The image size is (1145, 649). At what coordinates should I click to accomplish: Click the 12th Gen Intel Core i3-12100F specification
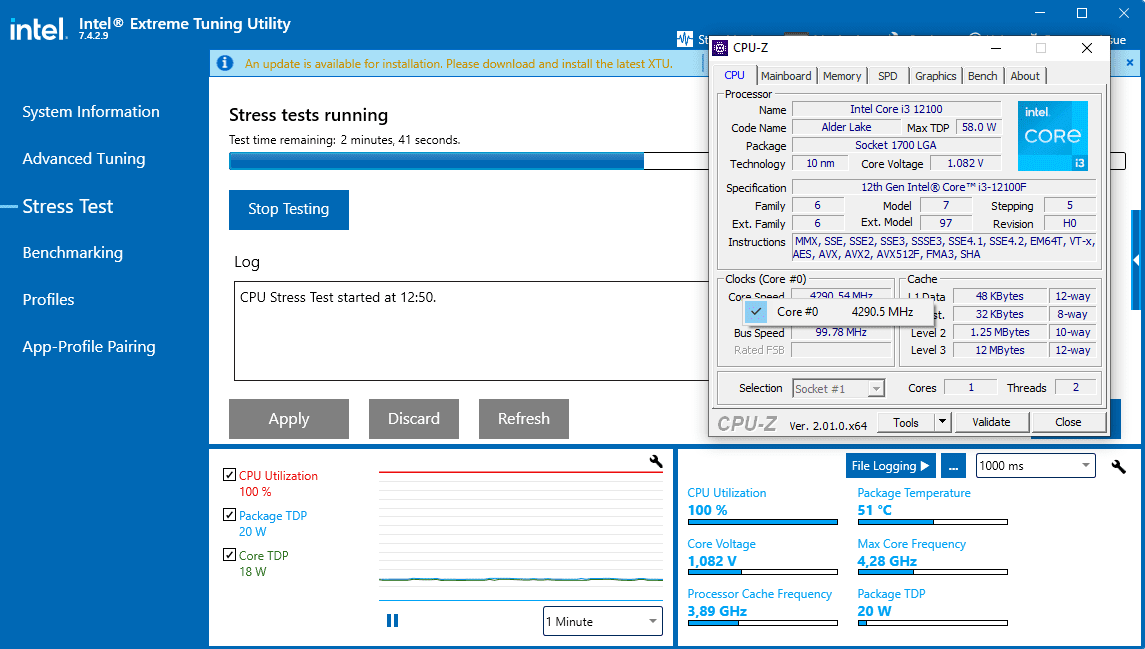point(943,187)
